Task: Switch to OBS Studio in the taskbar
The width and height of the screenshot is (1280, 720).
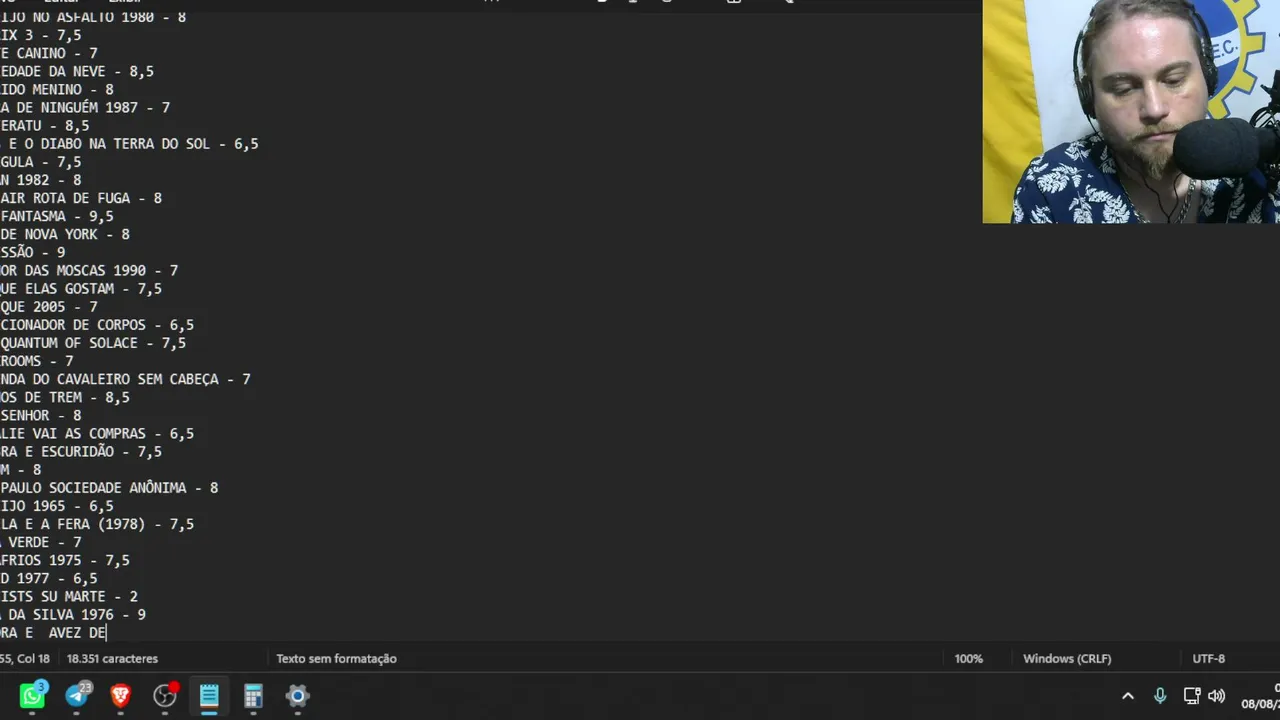Action: tap(165, 695)
